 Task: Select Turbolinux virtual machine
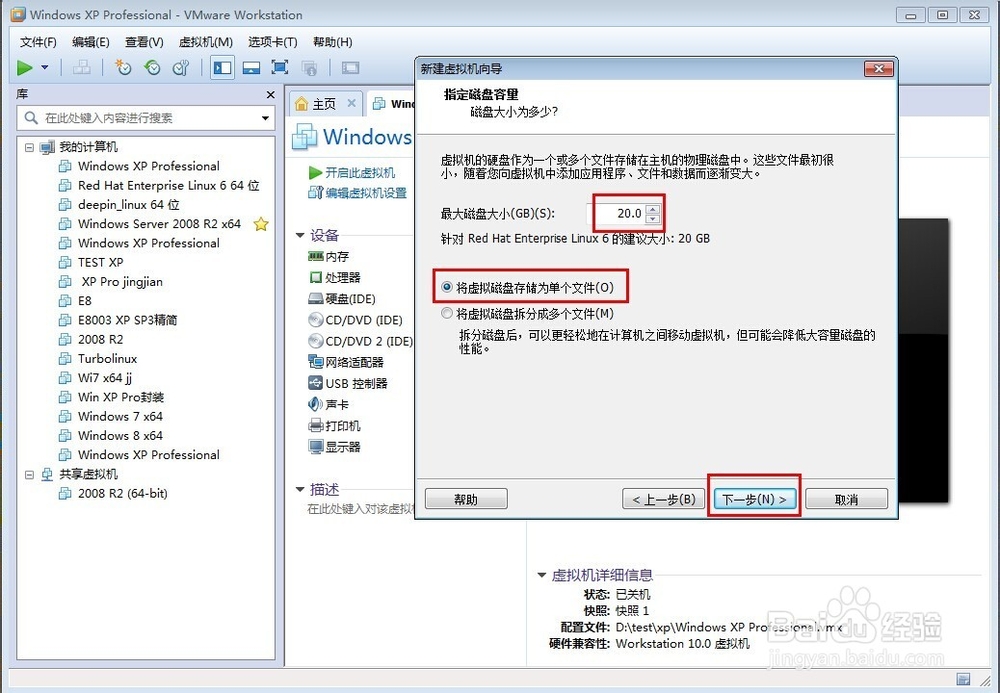[107, 358]
